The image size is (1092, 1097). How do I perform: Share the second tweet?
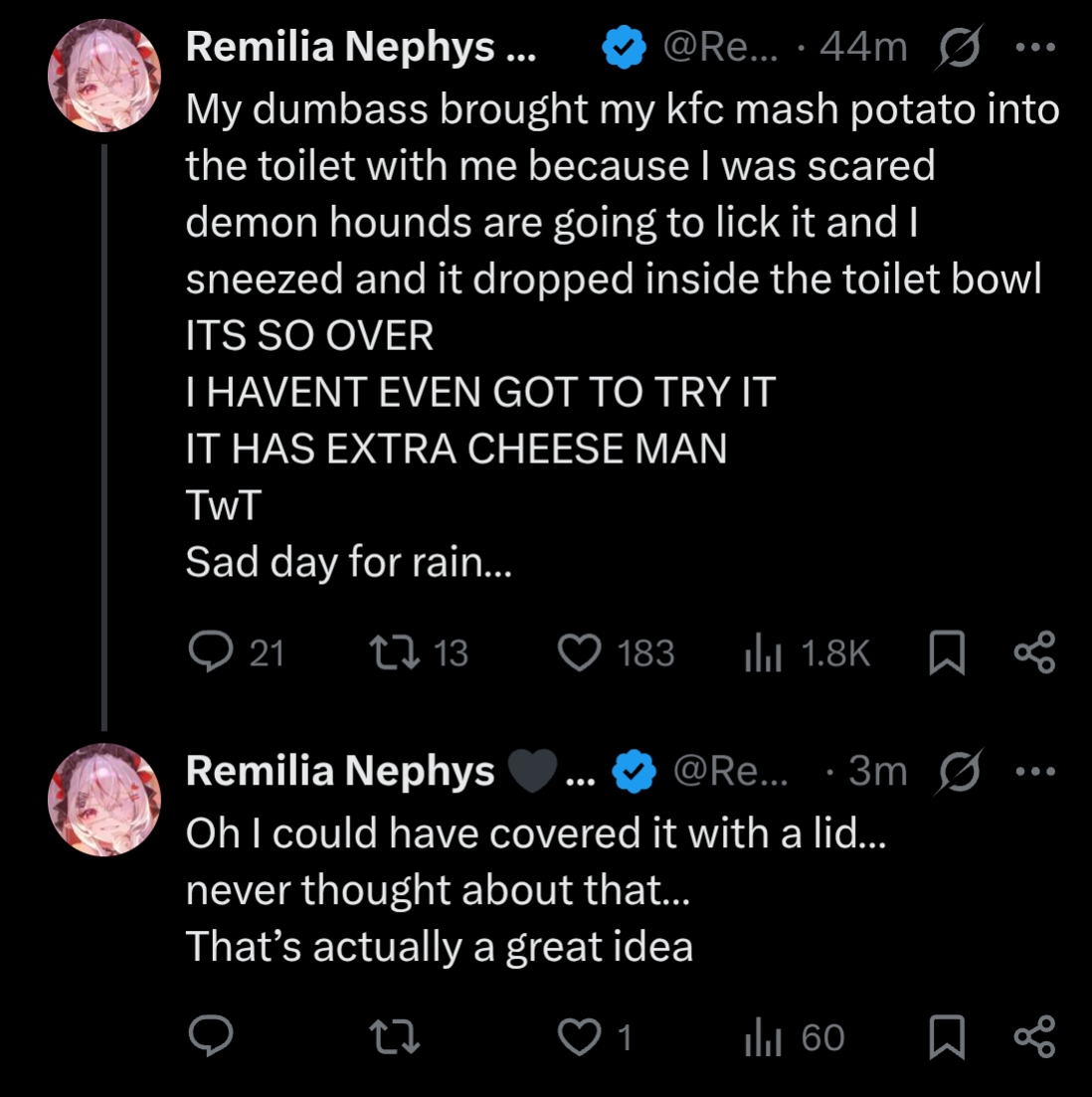click(x=1034, y=1037)
